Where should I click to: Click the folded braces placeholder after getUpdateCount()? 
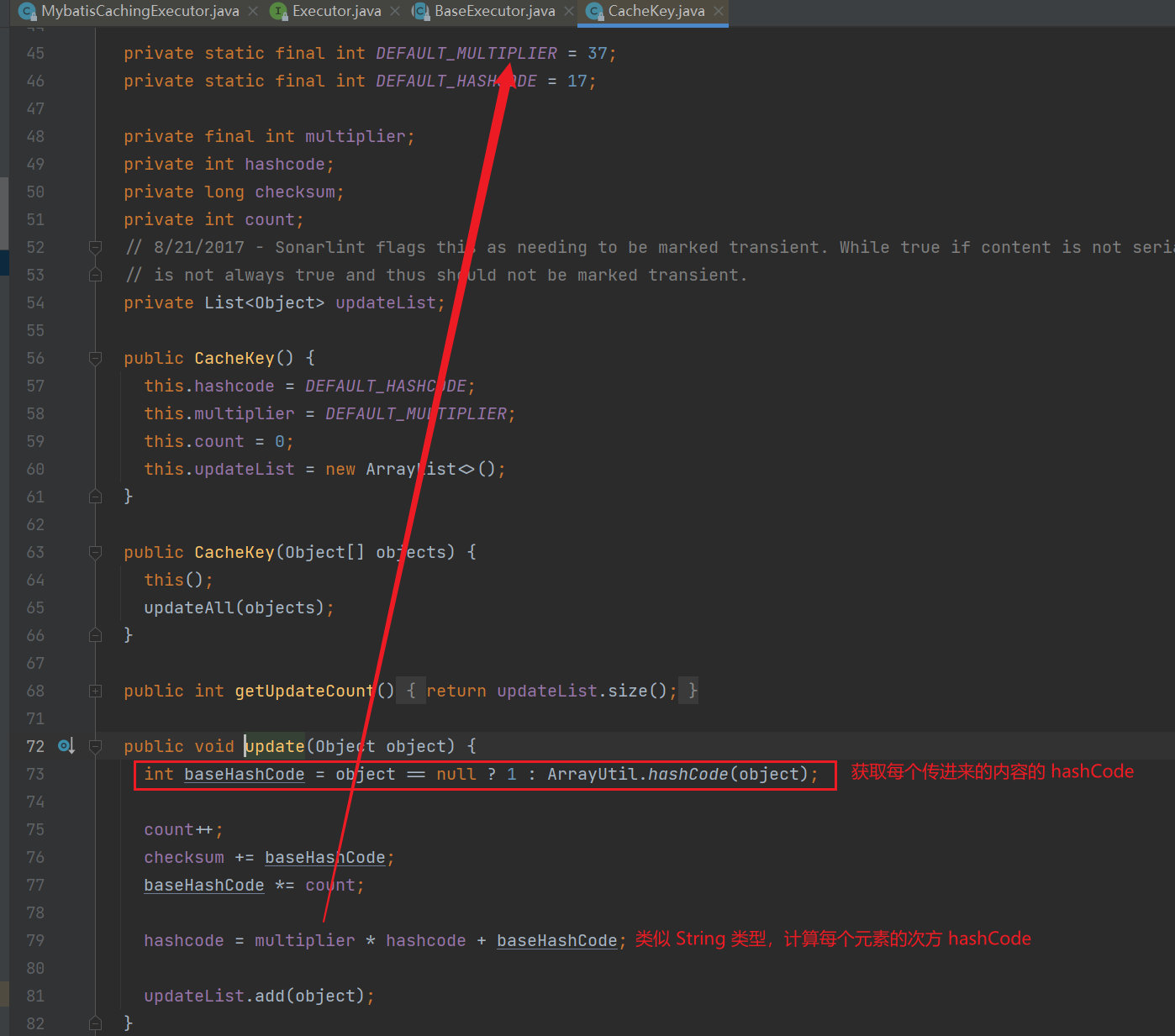pyautogui.click(x=411, y=691)
